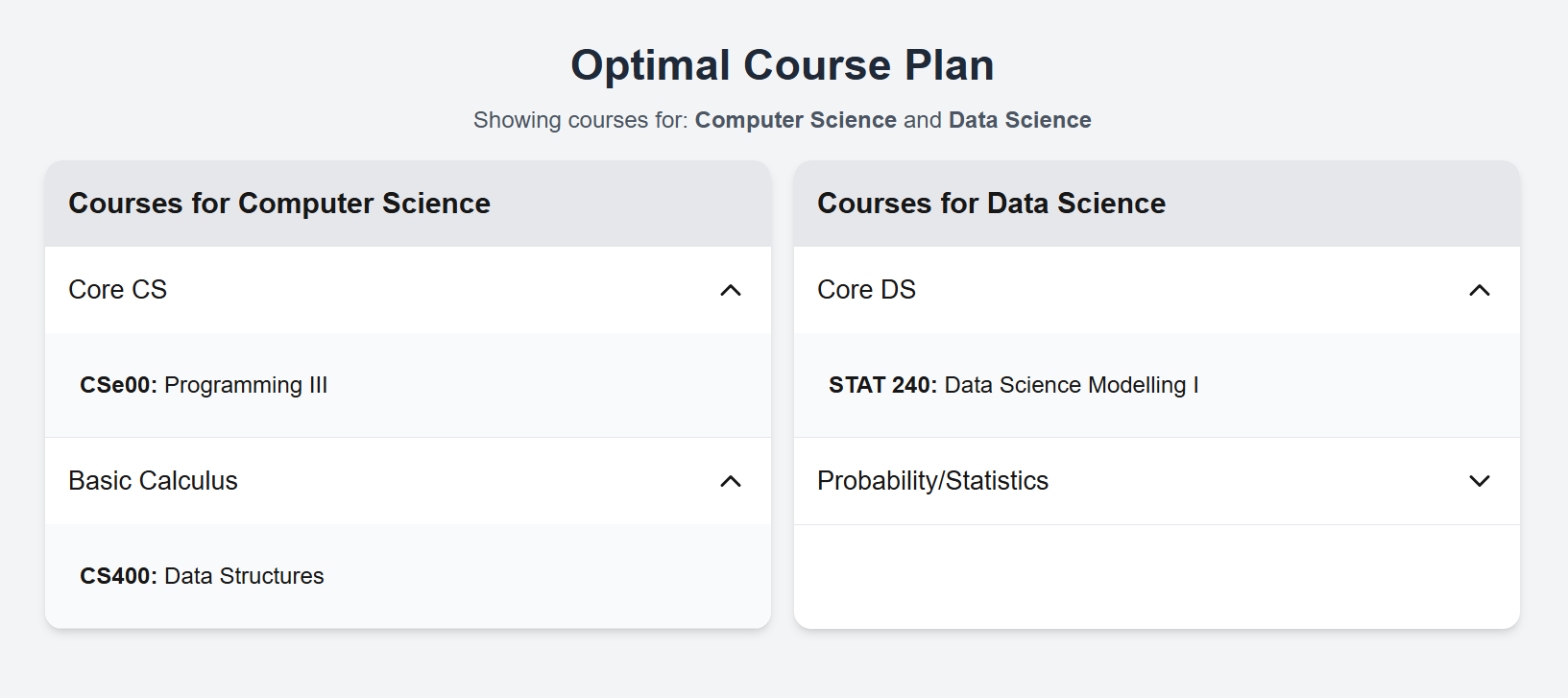Screen dimensions: 1568x698
Task: Collapse the Basic Calculus section by its label
Action: point(153,481)
